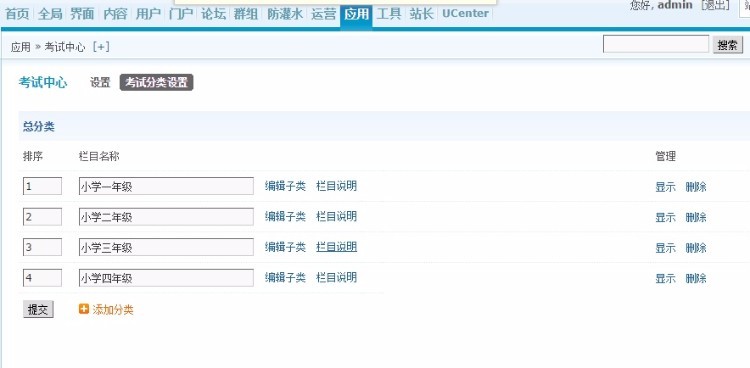Switch to the 全局 tab
The width and height of the screenshot is (750, 368).
click(x=50, y=13)
